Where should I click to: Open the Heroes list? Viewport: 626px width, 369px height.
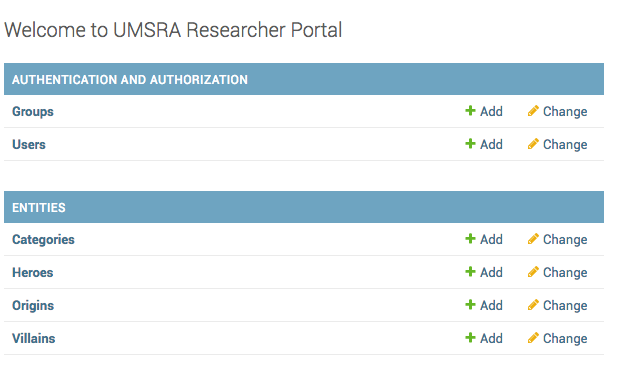33,272
